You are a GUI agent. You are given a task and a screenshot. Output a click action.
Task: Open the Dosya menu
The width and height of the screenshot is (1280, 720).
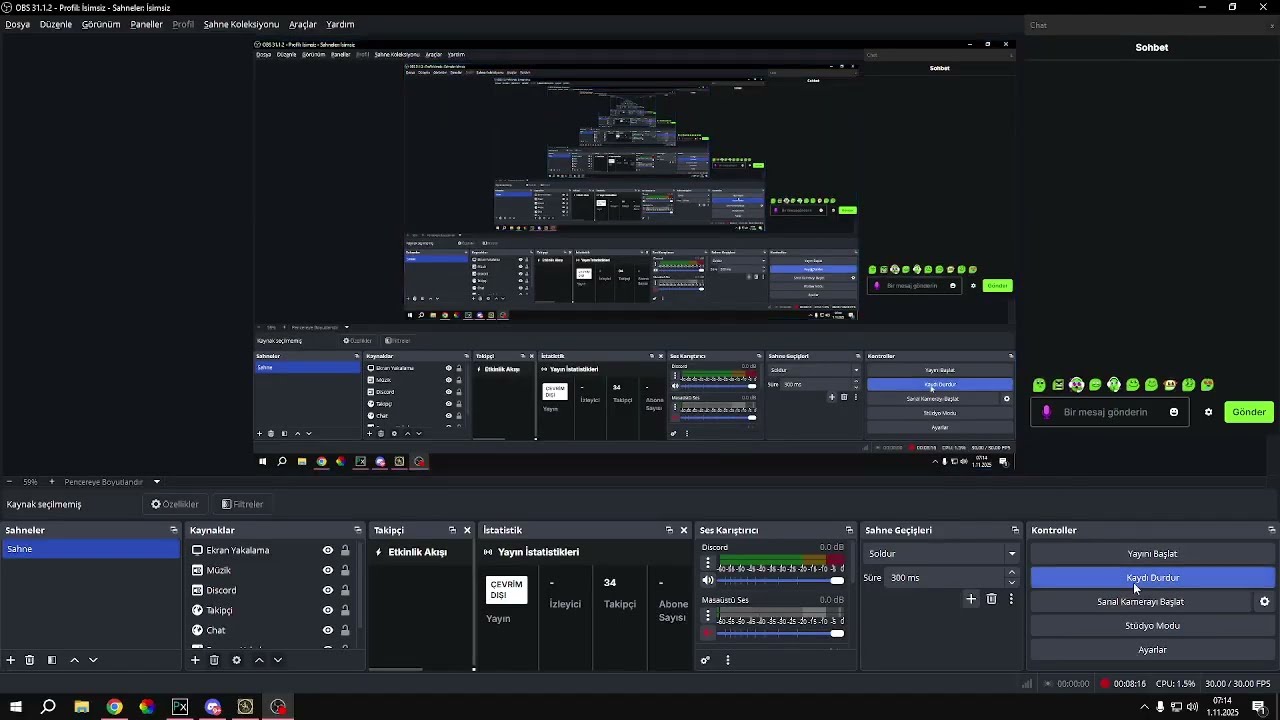17,24
